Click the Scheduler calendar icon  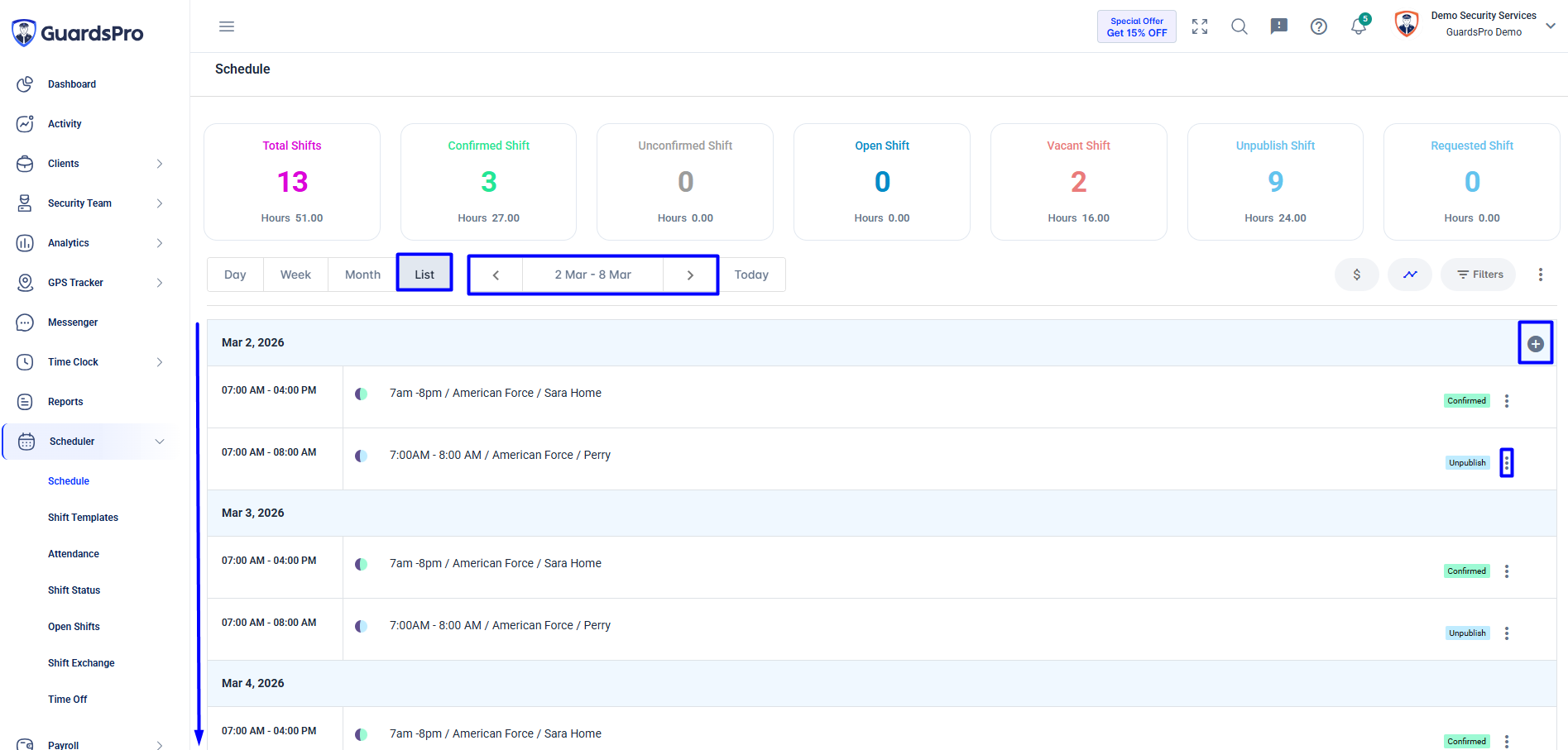click(x=26, y=442)
